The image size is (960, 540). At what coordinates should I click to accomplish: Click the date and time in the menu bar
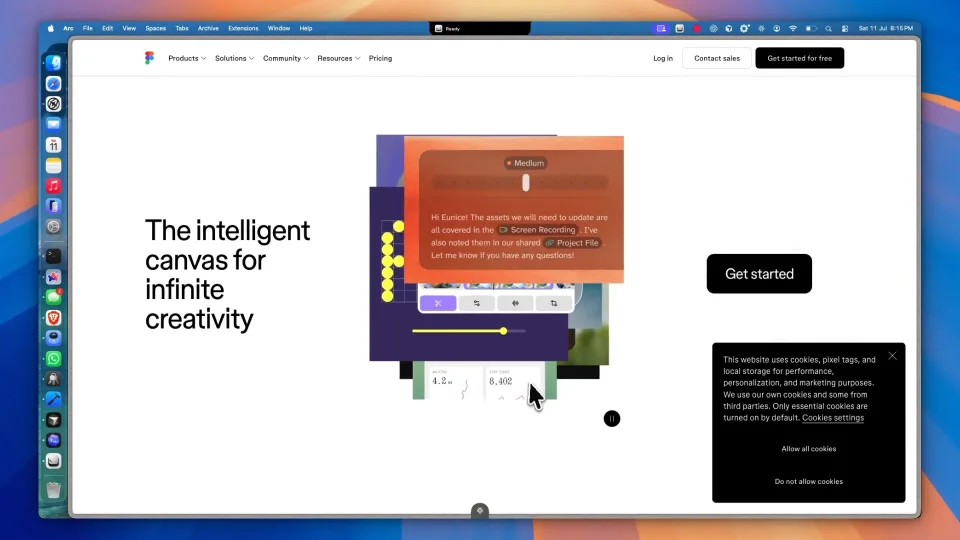(x=885, y=28)
